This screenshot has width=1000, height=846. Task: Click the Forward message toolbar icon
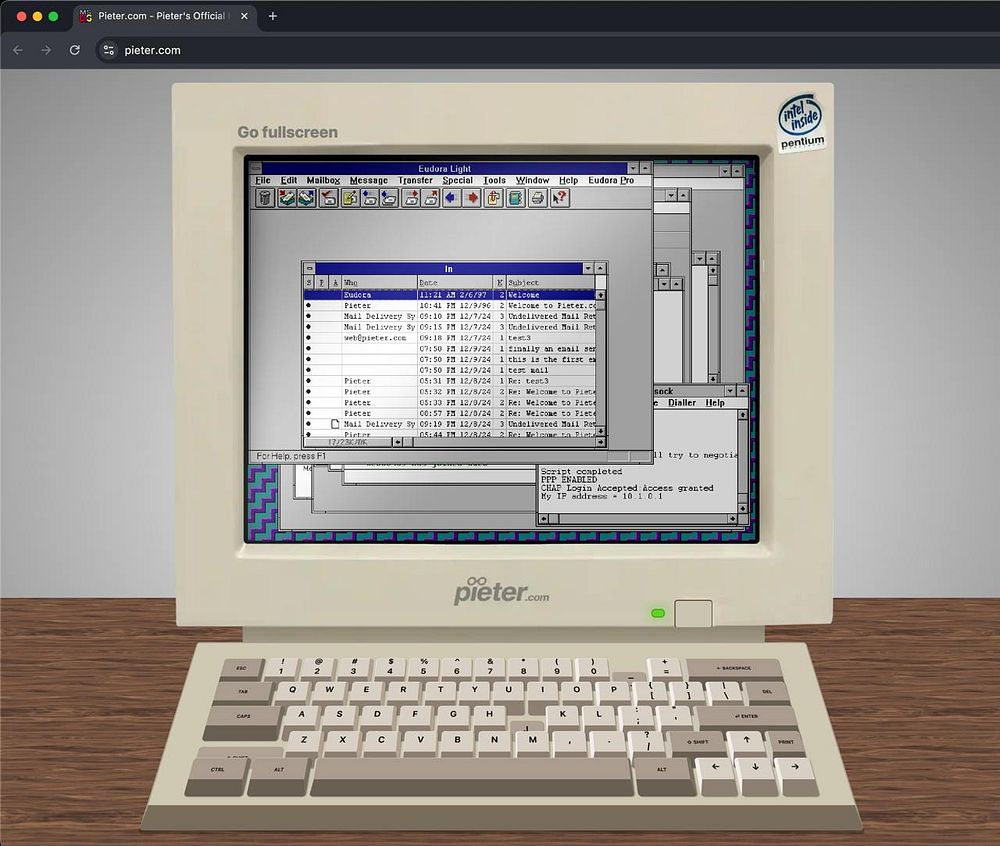coord(411,198)
